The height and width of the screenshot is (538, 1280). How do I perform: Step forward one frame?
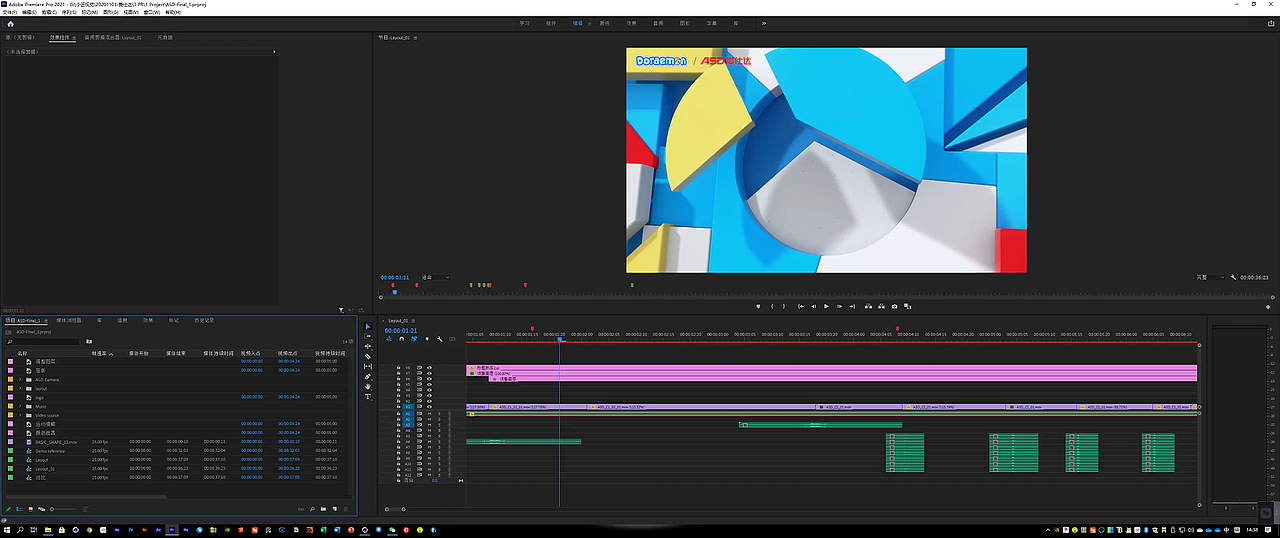840,306
